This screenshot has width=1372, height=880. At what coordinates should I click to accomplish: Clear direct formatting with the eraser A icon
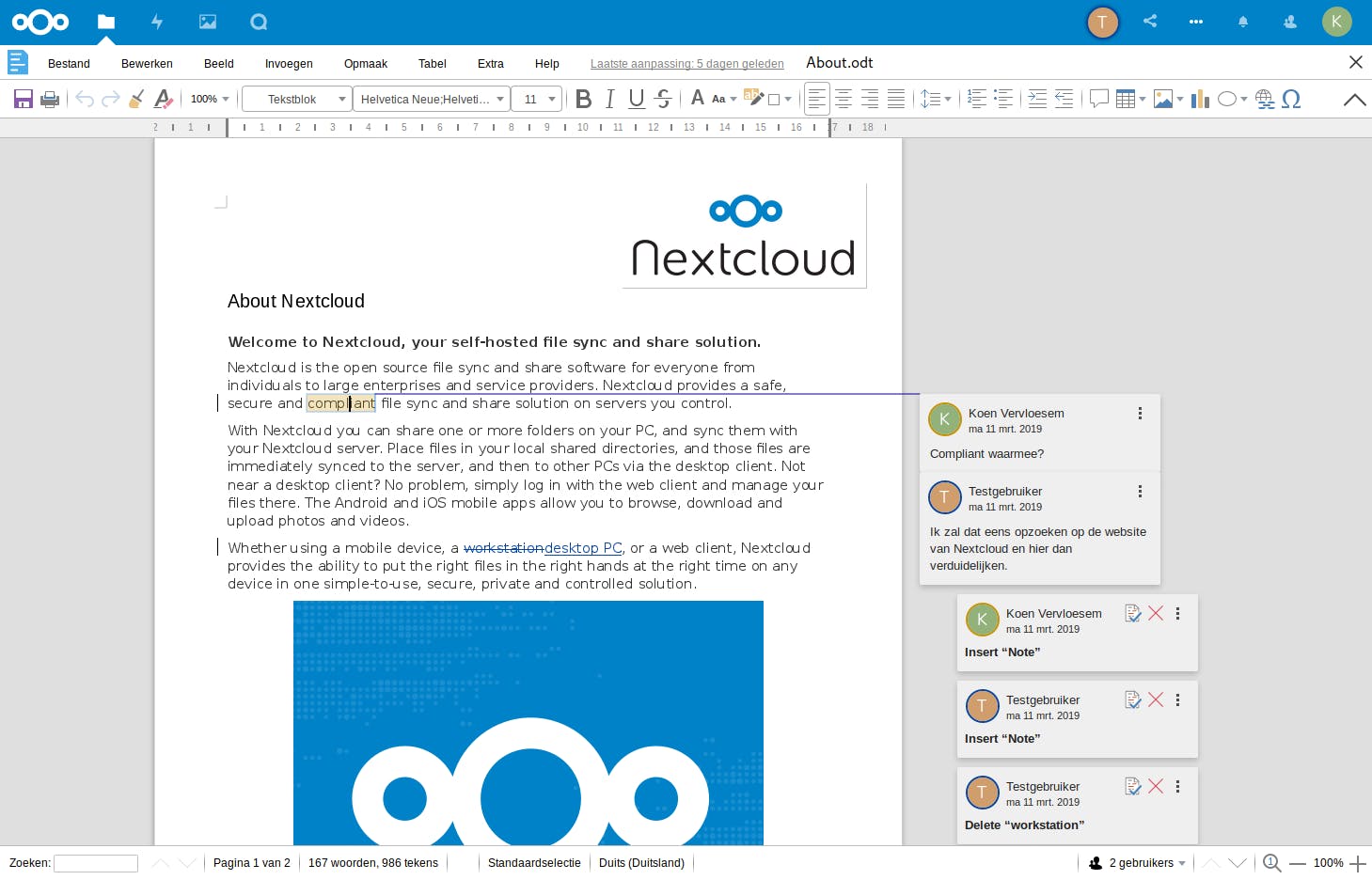164,99
